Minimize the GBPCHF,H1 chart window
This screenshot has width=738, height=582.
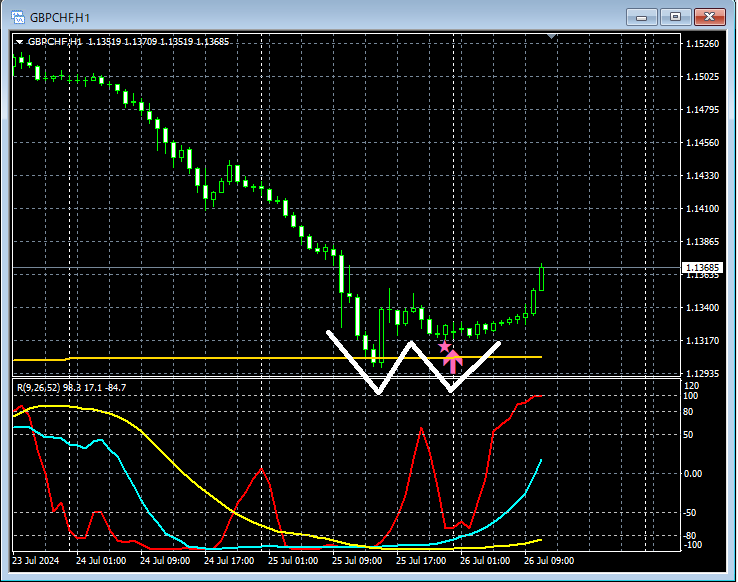(x=643, y=17)
